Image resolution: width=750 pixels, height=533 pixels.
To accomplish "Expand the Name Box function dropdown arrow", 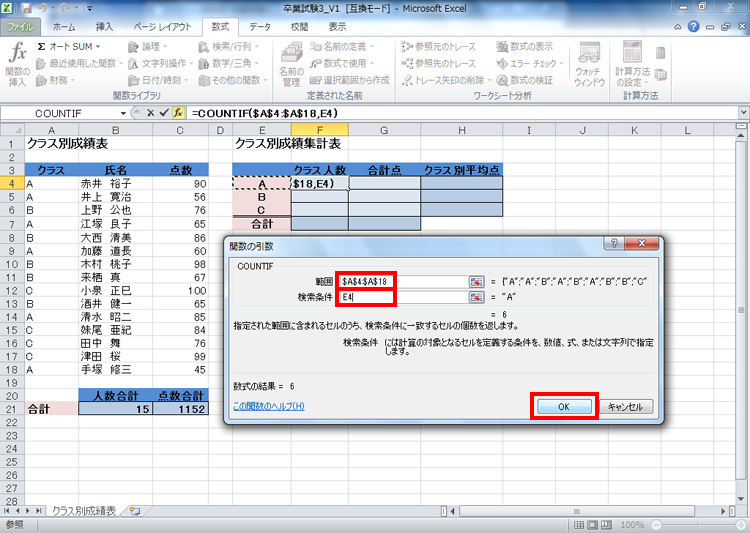I will pos(123,113).
